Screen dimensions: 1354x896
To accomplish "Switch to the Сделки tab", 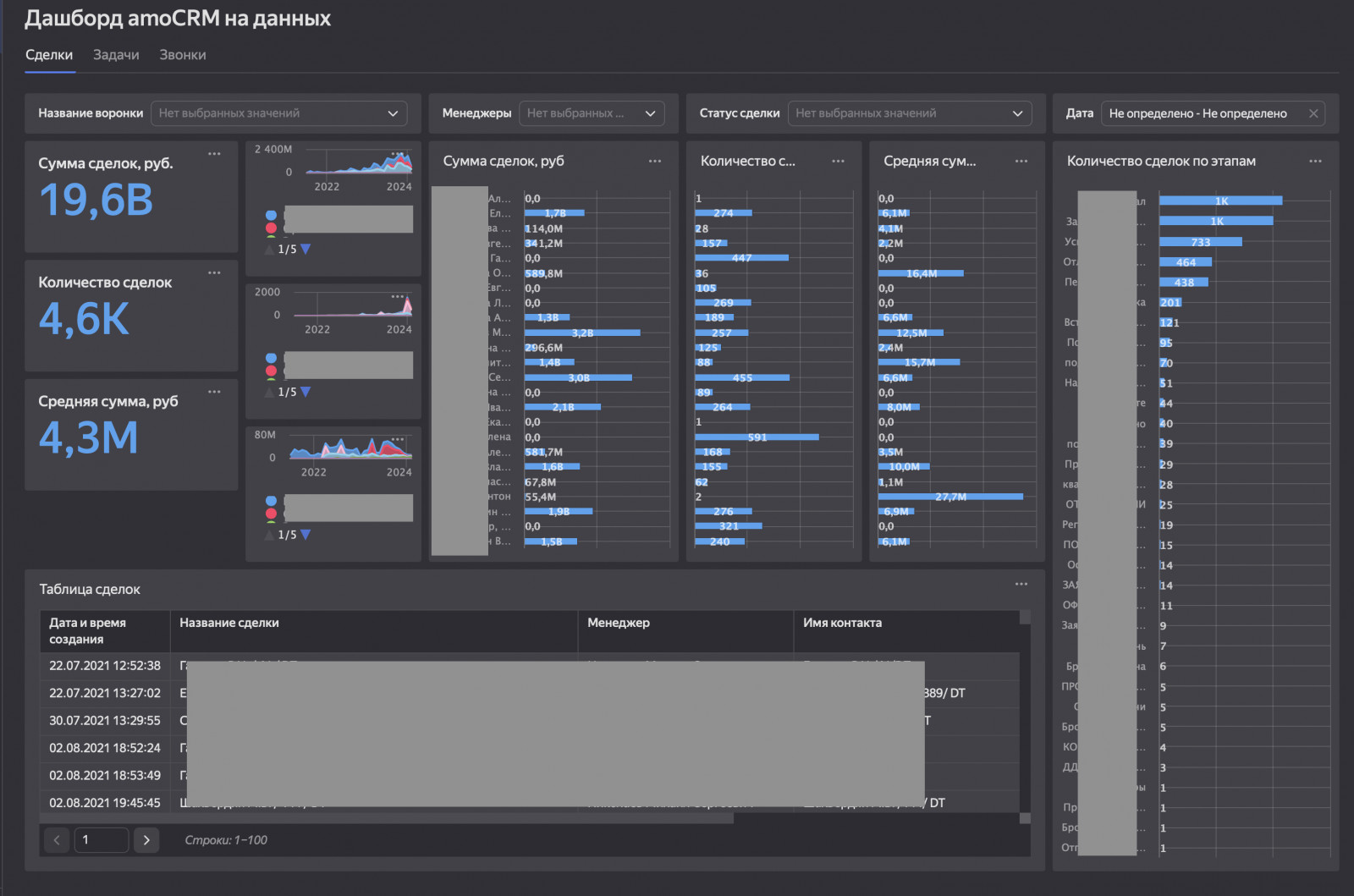I will pyautogui.click(x=49, y=55).
